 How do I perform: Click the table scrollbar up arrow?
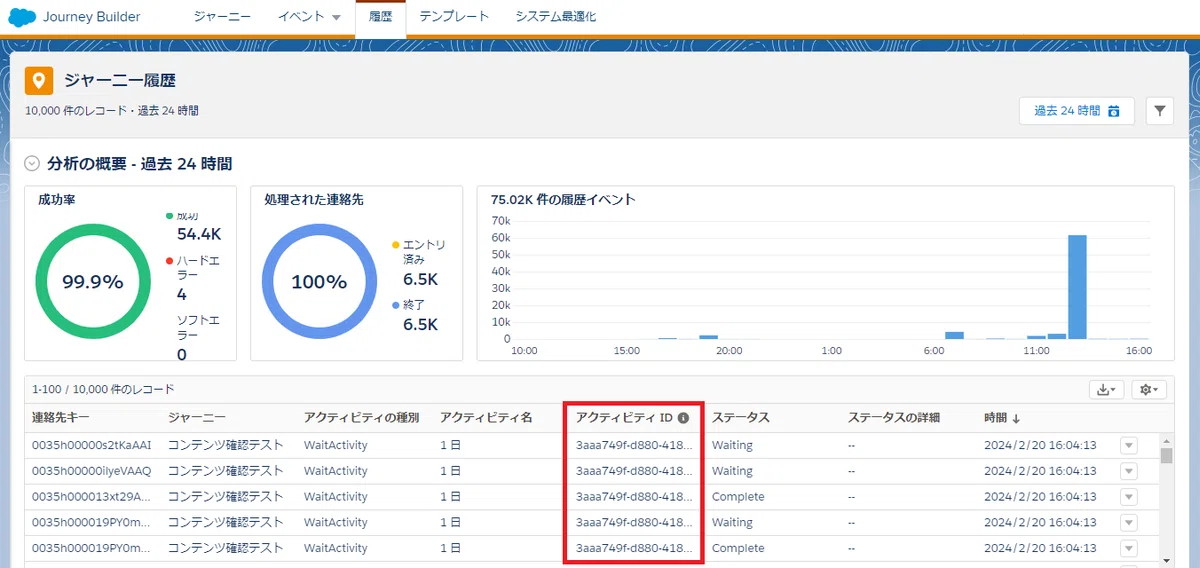tap(1166, 440)
